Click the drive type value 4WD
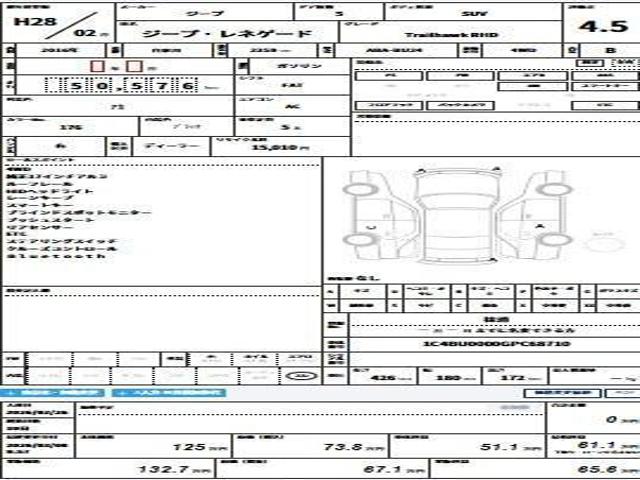 (x=523, y=50)
